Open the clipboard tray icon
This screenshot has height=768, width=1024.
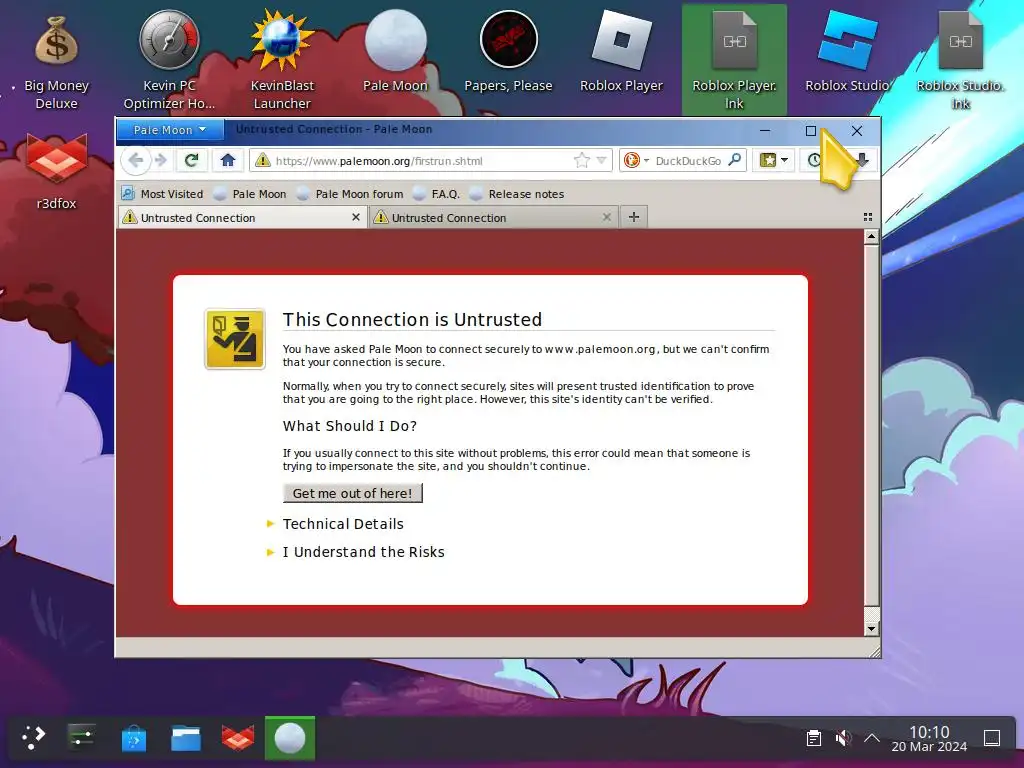(x=814, y=738)
